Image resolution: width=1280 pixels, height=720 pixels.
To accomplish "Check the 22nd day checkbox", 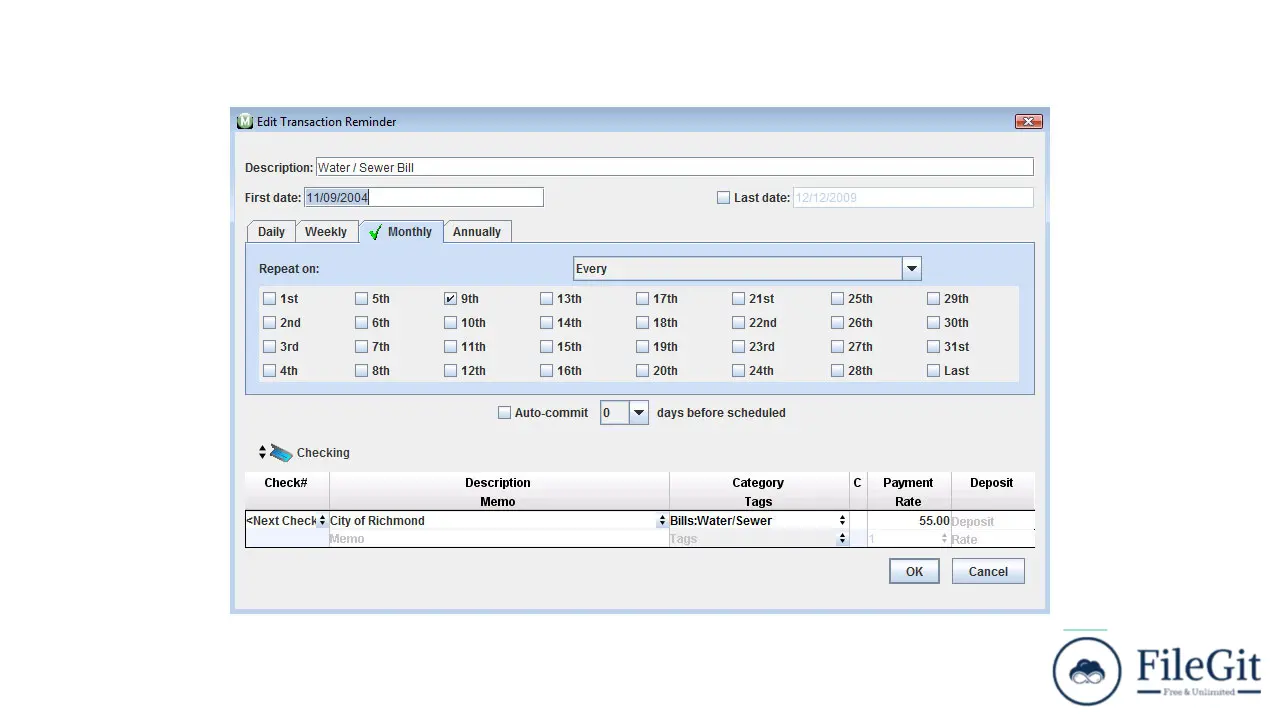I will [738, 322].
